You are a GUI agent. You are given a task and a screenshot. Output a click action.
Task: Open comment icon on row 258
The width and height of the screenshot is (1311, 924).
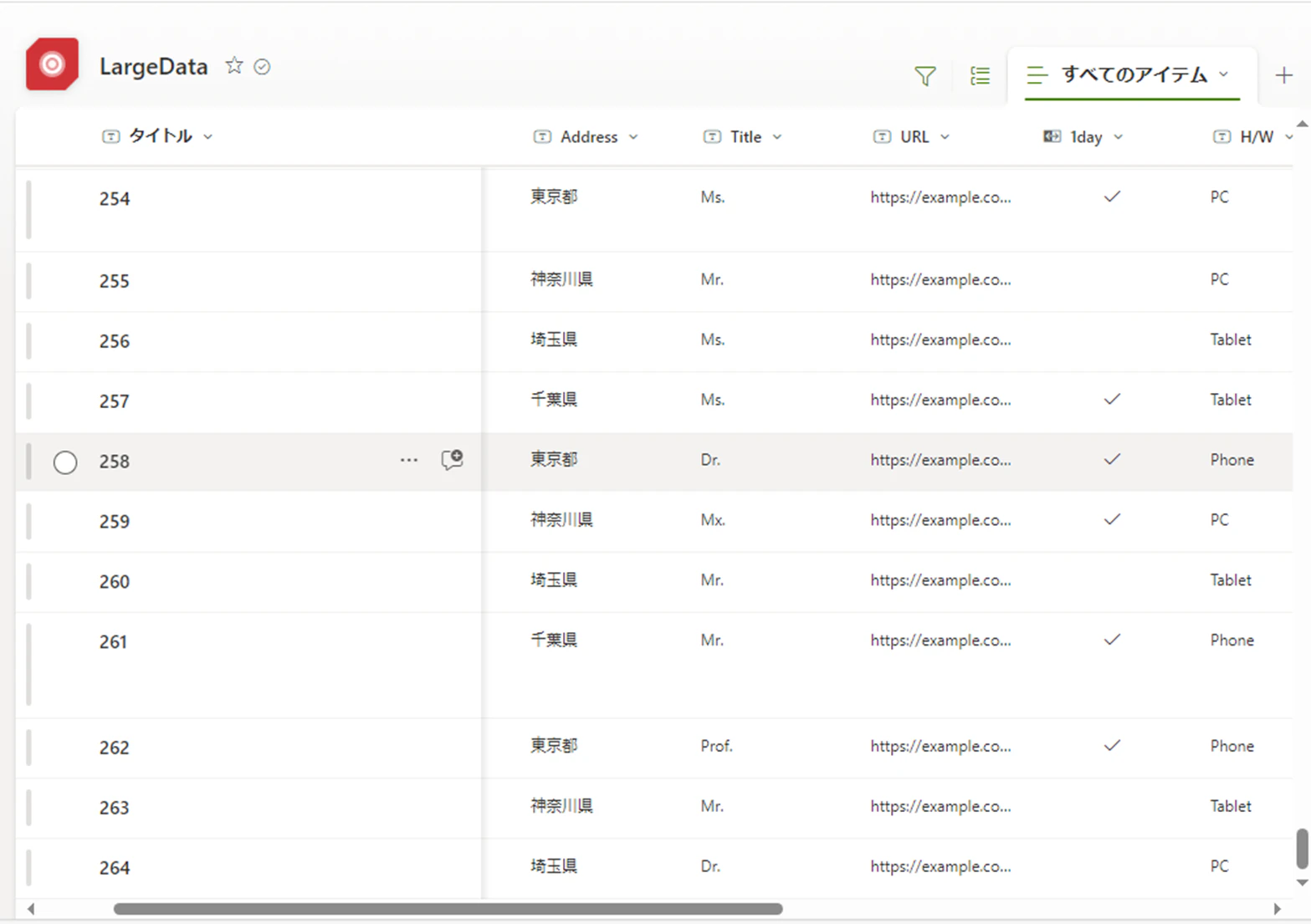click(453, 460)
